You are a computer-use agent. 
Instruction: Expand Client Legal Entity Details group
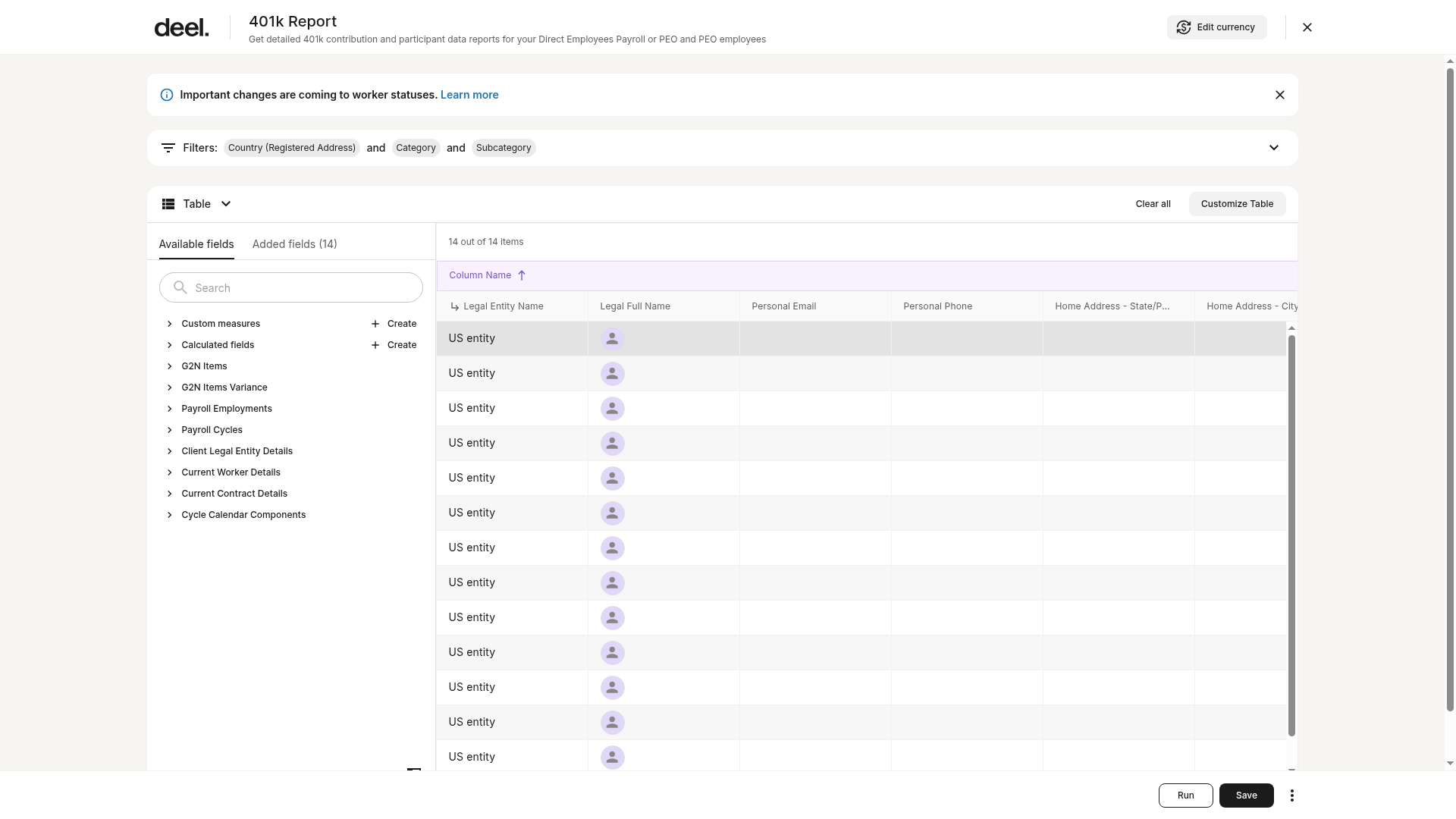tap(170, 451)
